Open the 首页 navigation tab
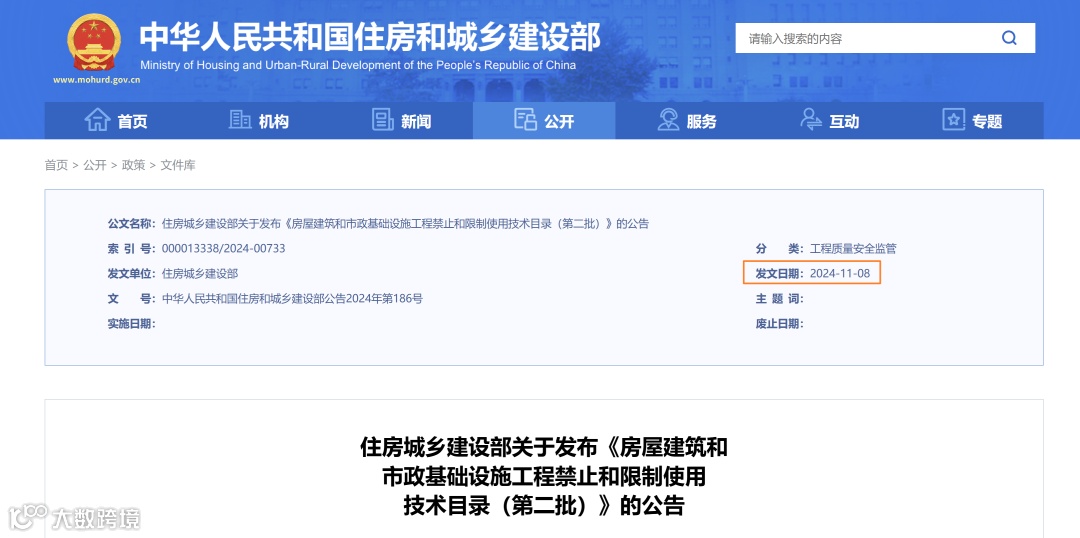This screenshot has height=538, width=1080. tap(116, 121)
